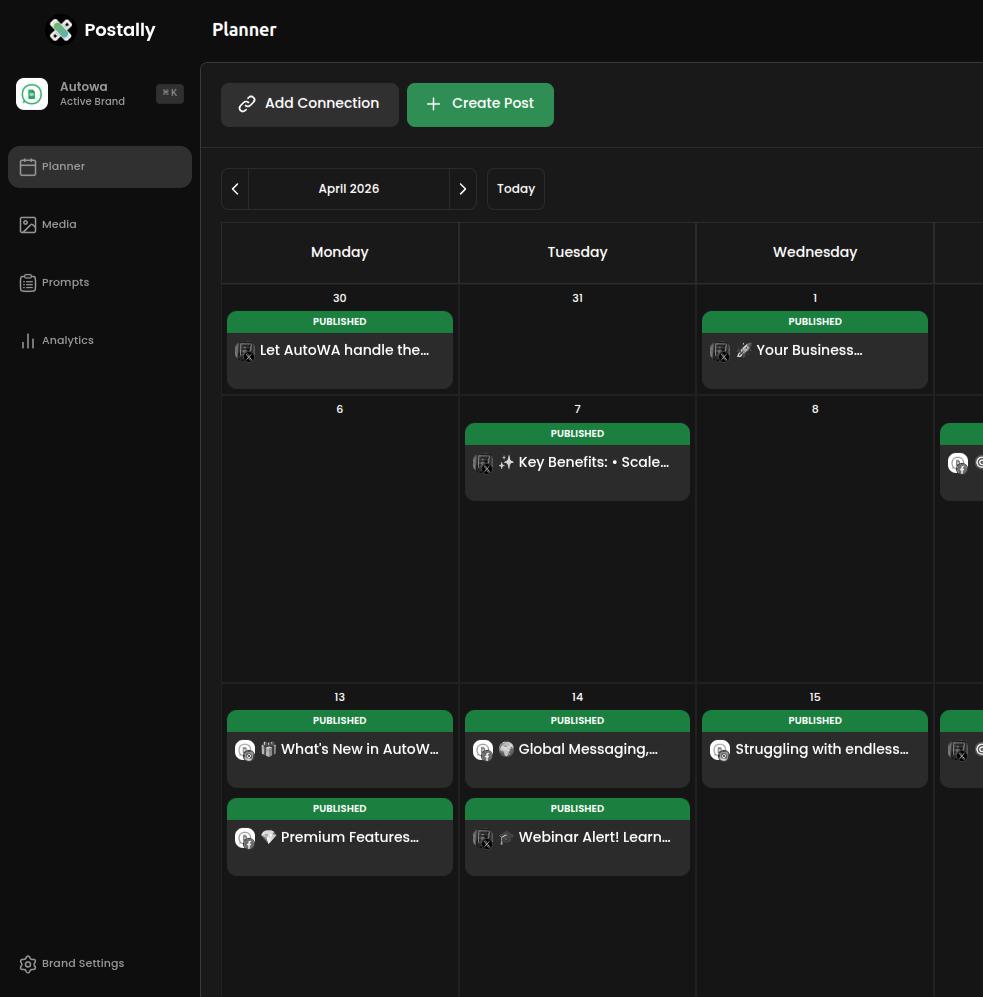
Task: Click the PUBLISHED banner on day 15 post
Action: click(x=815, y=721)
